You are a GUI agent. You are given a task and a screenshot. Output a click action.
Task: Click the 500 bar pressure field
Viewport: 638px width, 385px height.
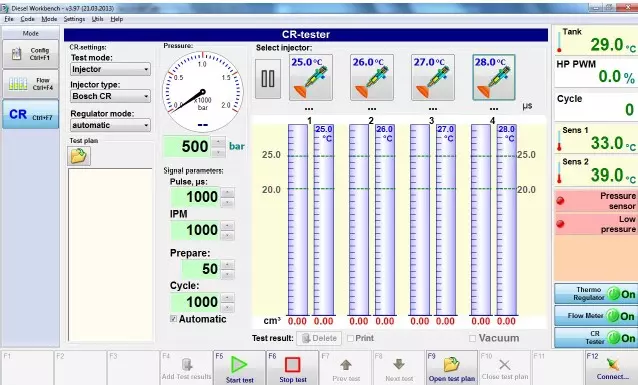tap(188, 147)
